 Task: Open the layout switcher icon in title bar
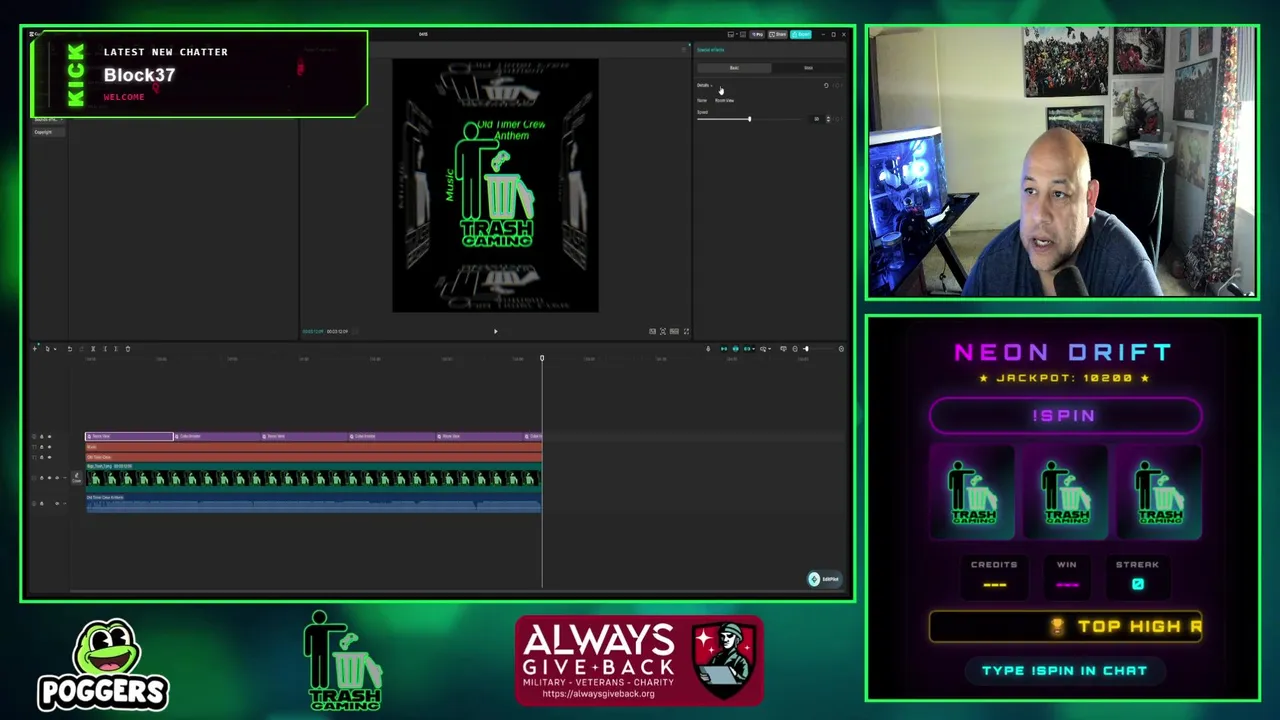[731, 34]
